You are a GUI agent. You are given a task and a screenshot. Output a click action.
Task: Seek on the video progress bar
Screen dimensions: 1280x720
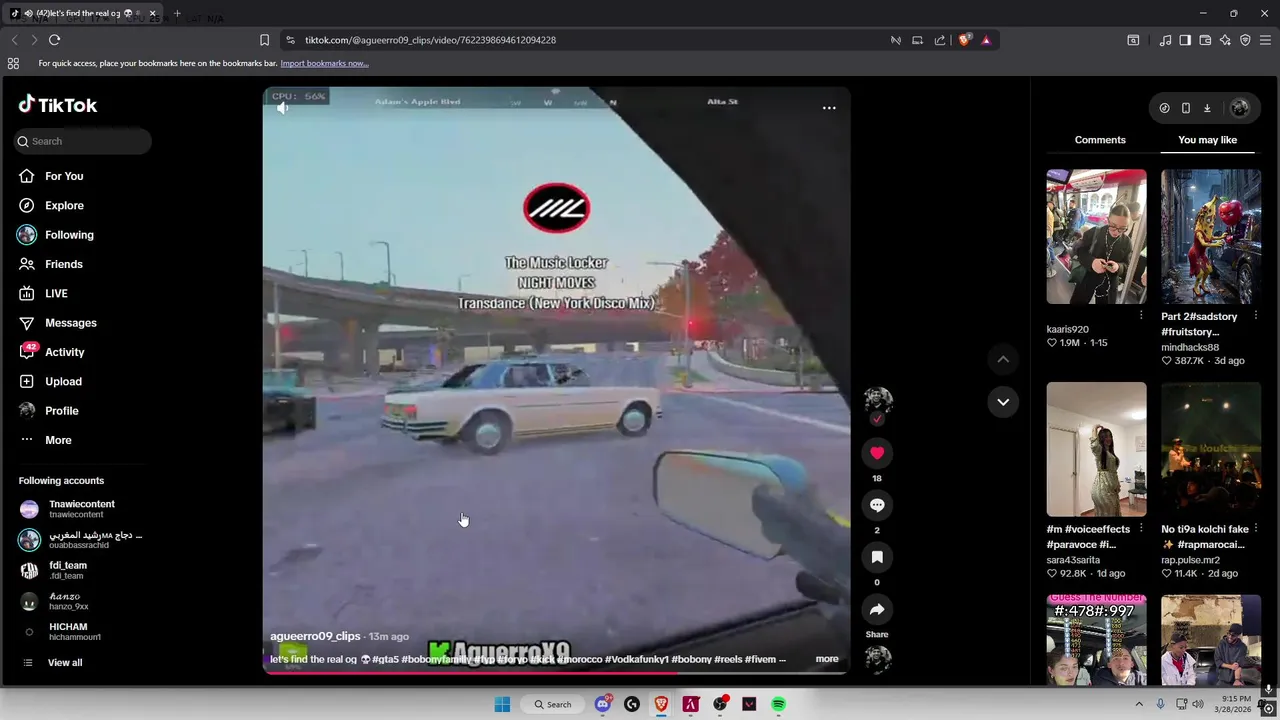[556, 673]
